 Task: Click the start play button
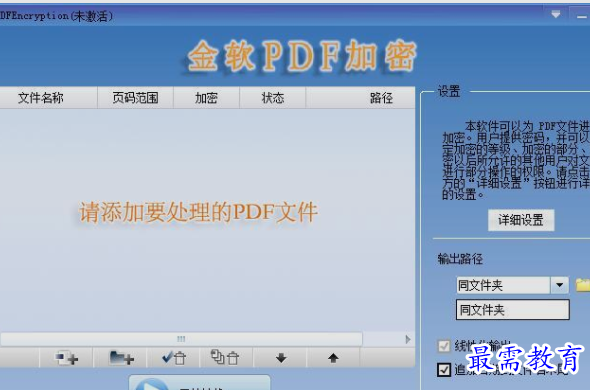tap(199, 383)
